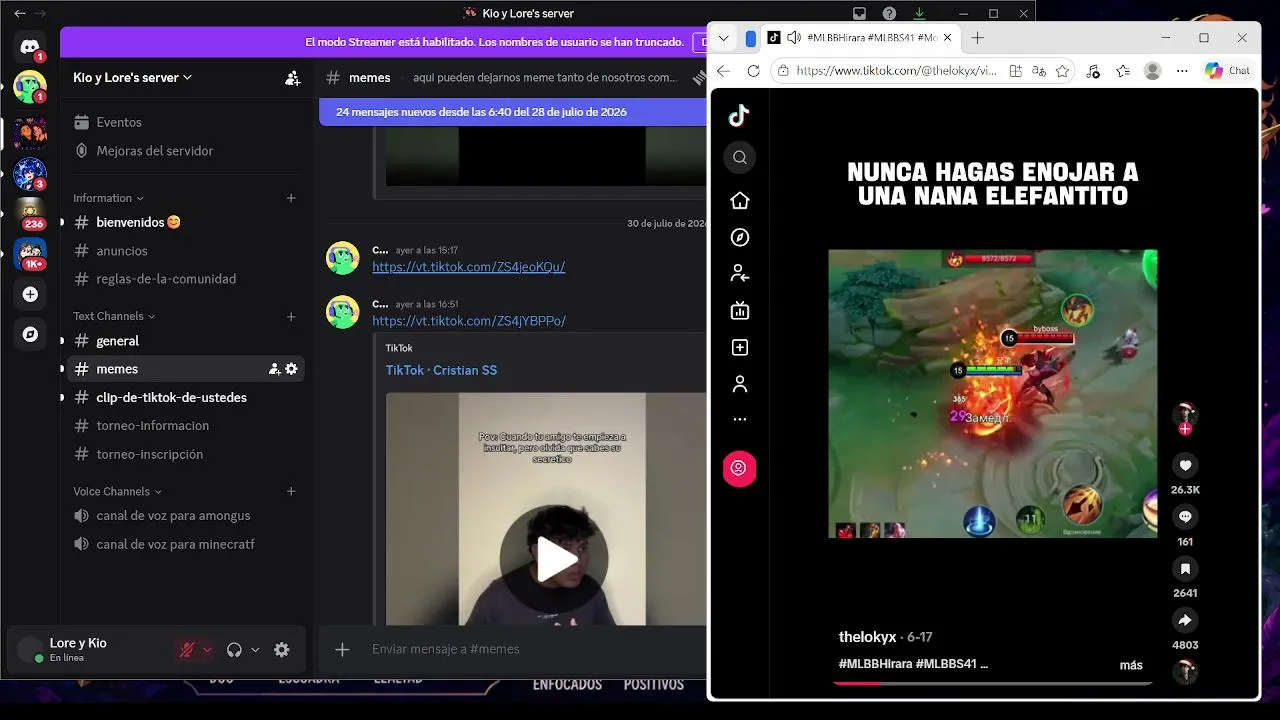The width and height of the screenshot is (1280, 720).
Task: Create invite icon on memes channel row
Action: click(275, 369)
